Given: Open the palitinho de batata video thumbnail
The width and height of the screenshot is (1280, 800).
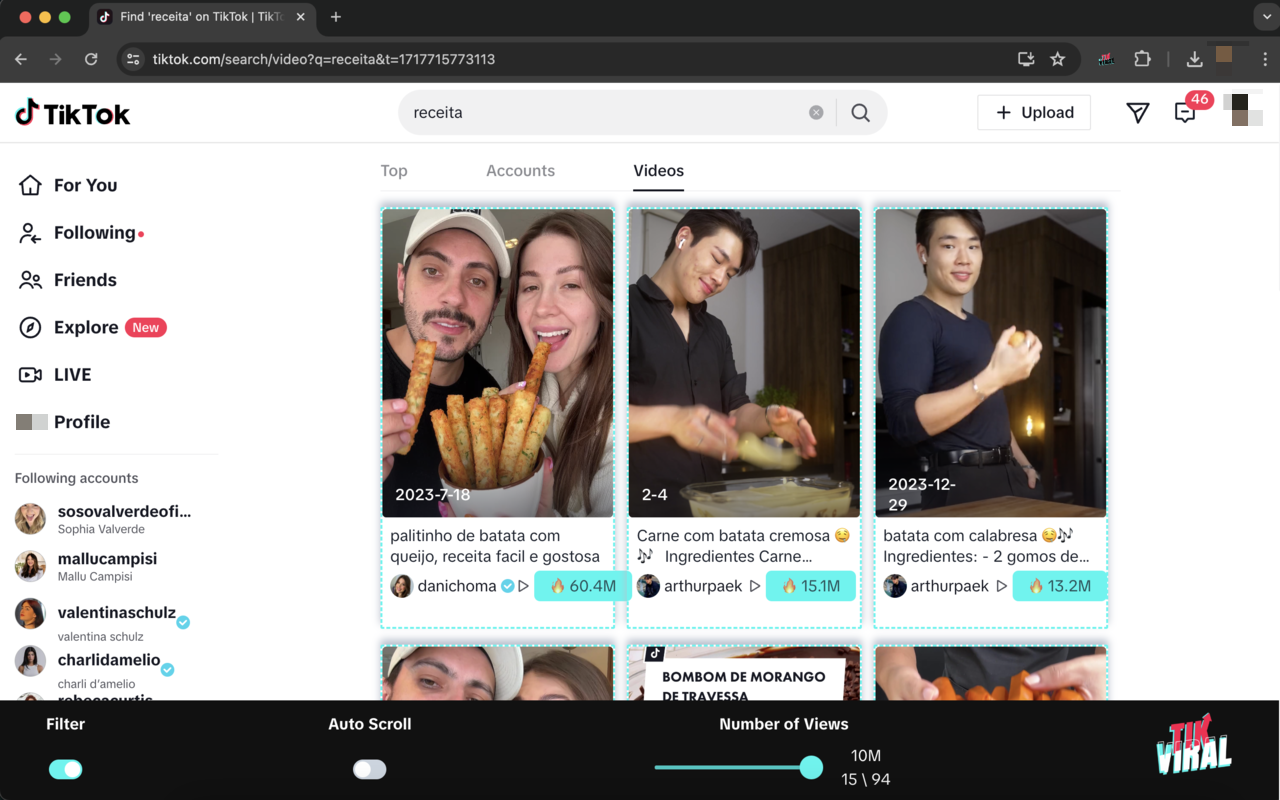Looking at the screenshot, I should pyautogui.click(x=497, y=362).
